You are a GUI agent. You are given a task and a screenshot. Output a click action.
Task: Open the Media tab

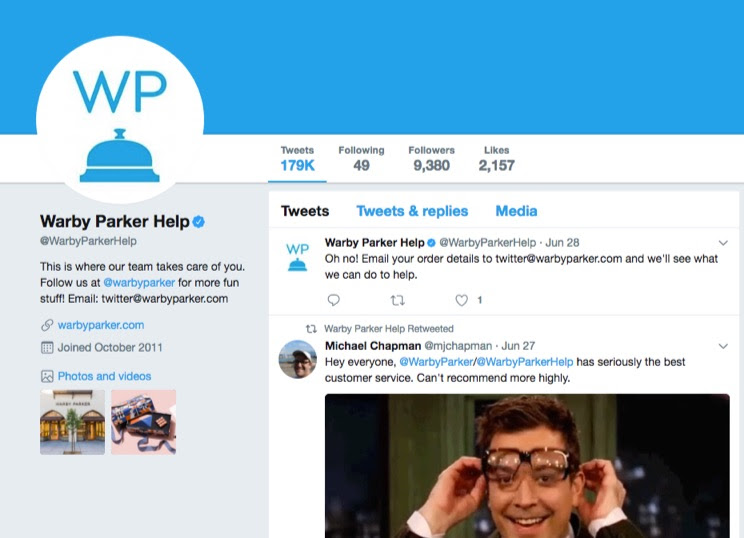click(x=516, y=211)
